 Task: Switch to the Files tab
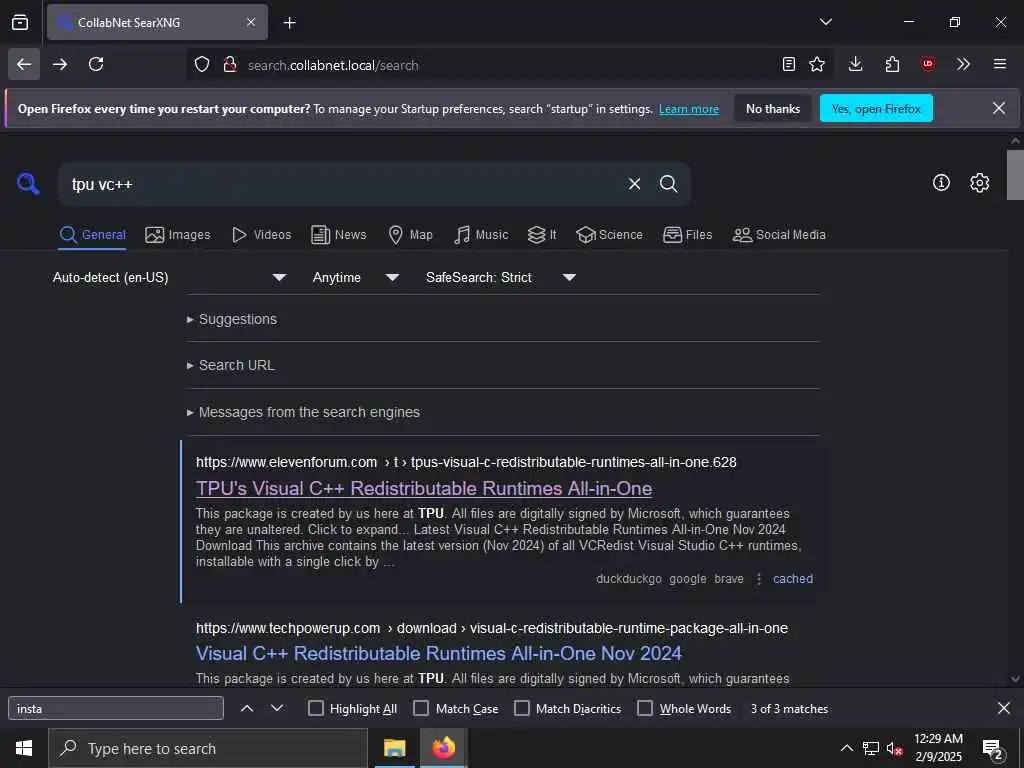[x=687, y=235]
